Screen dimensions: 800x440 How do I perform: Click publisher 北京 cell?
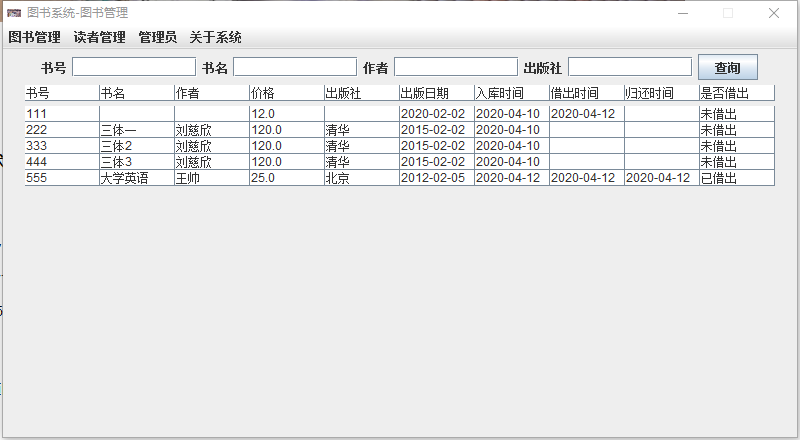tap(362, 178)
